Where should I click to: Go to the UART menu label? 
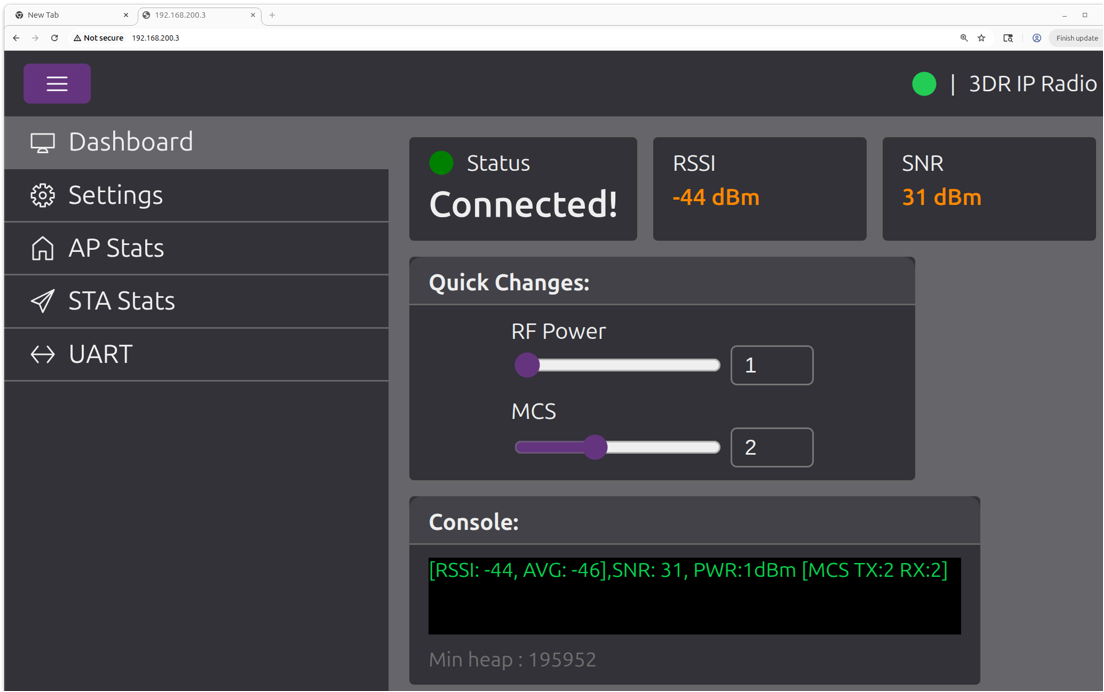pyautogui.click(x=100, y=354)
